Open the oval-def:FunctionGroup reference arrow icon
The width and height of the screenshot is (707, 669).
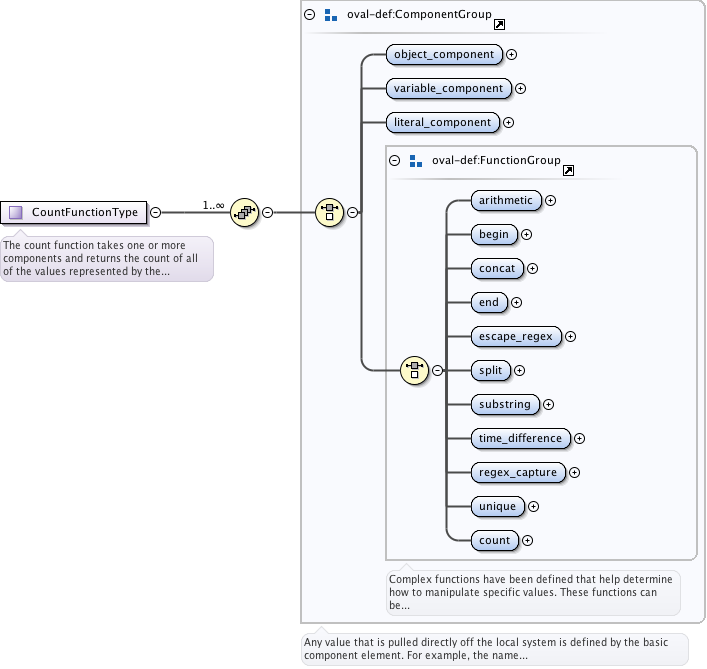(x=568, y=170)
